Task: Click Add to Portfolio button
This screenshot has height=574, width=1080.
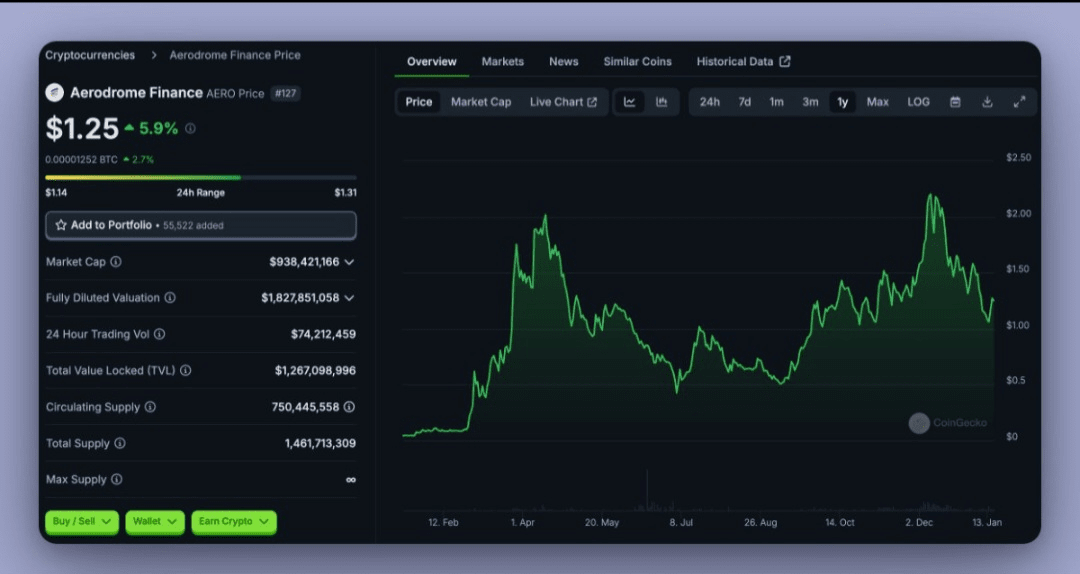Action: (201, 225)
